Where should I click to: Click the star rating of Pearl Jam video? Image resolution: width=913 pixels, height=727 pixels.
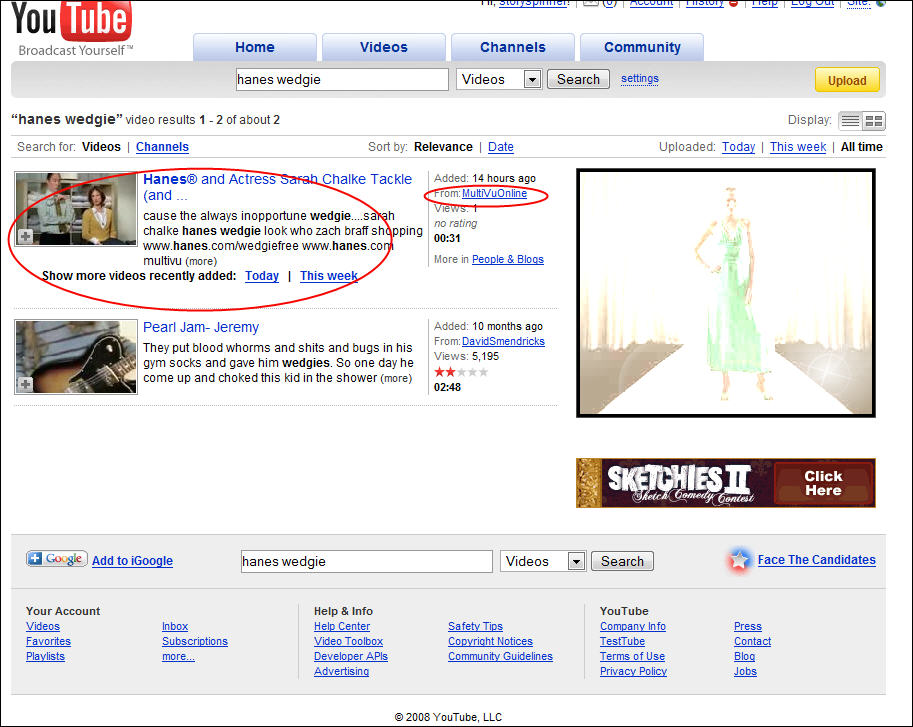pos(461,372)
